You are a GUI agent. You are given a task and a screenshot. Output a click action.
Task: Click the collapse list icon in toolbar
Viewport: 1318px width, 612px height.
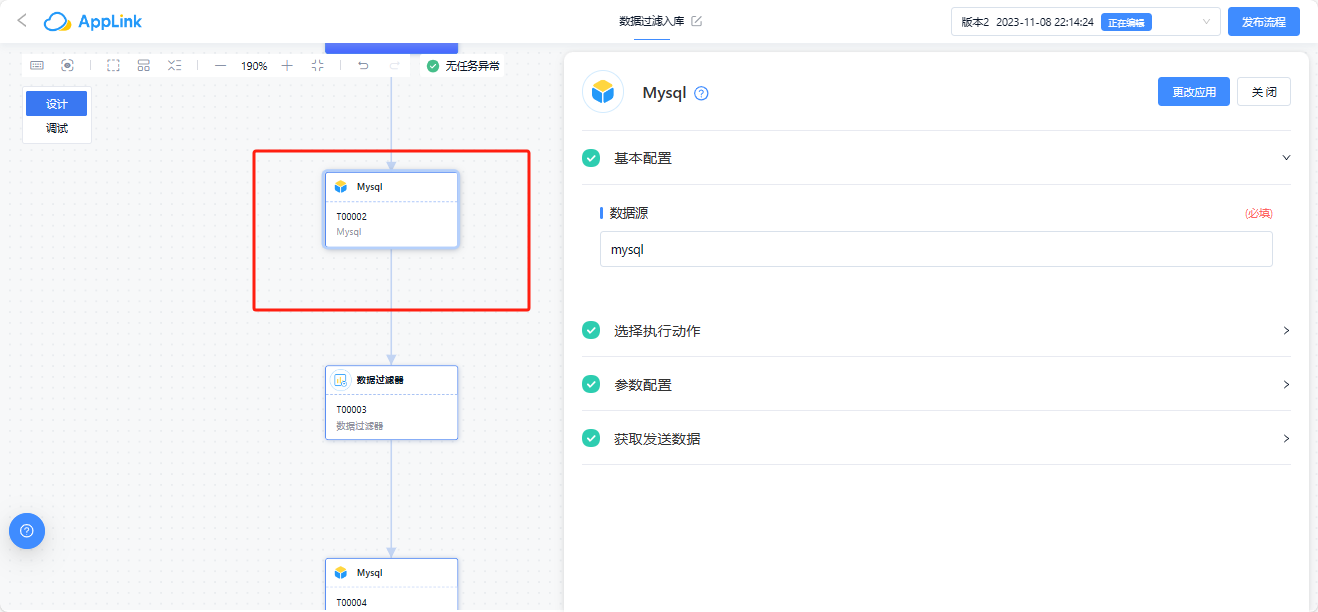tap(175, 65)
